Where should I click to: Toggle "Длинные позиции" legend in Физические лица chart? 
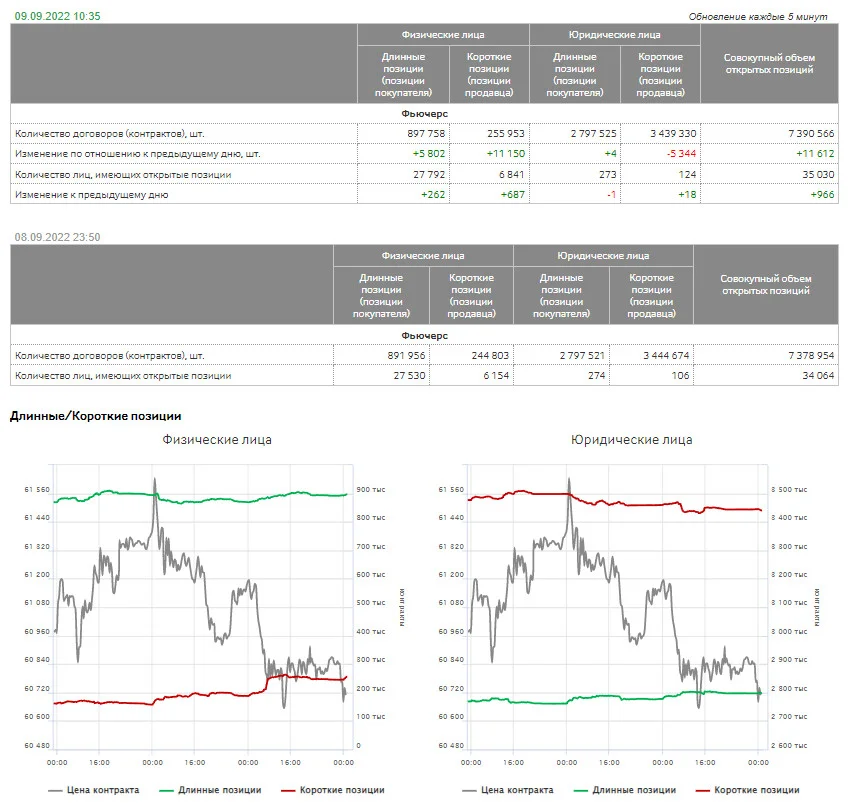pos(211,790)
